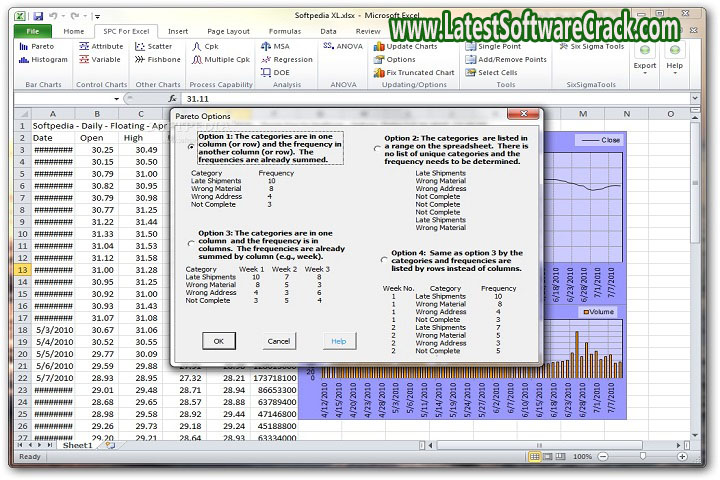Switch to the Home tab
Image resolution: width=720 pixels, height=480 pixels.
pyautogui.click(x=74, y=31)
